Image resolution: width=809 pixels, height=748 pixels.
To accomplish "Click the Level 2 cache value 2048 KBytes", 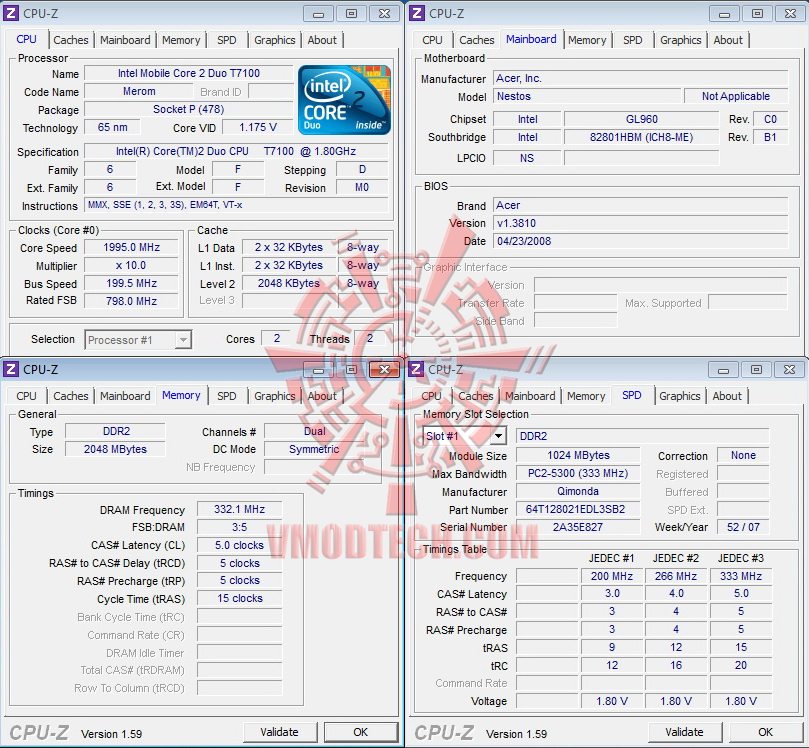I will pos(289,283).
